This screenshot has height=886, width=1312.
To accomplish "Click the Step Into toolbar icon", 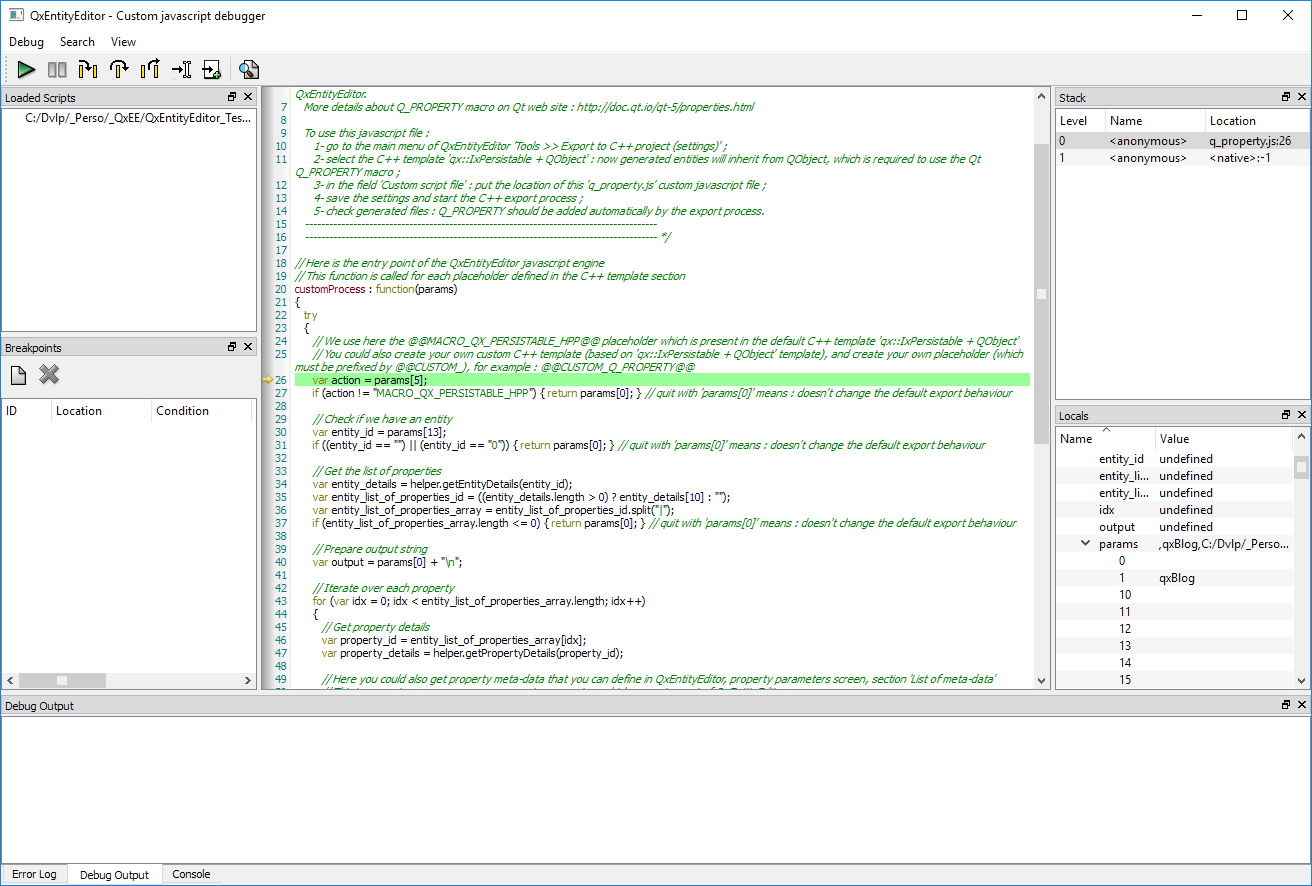I will 88,70.
